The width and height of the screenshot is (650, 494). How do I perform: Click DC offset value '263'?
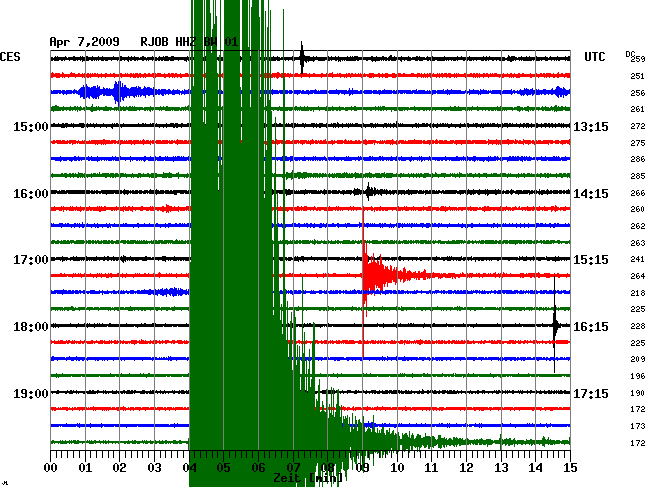coord(638,243)
